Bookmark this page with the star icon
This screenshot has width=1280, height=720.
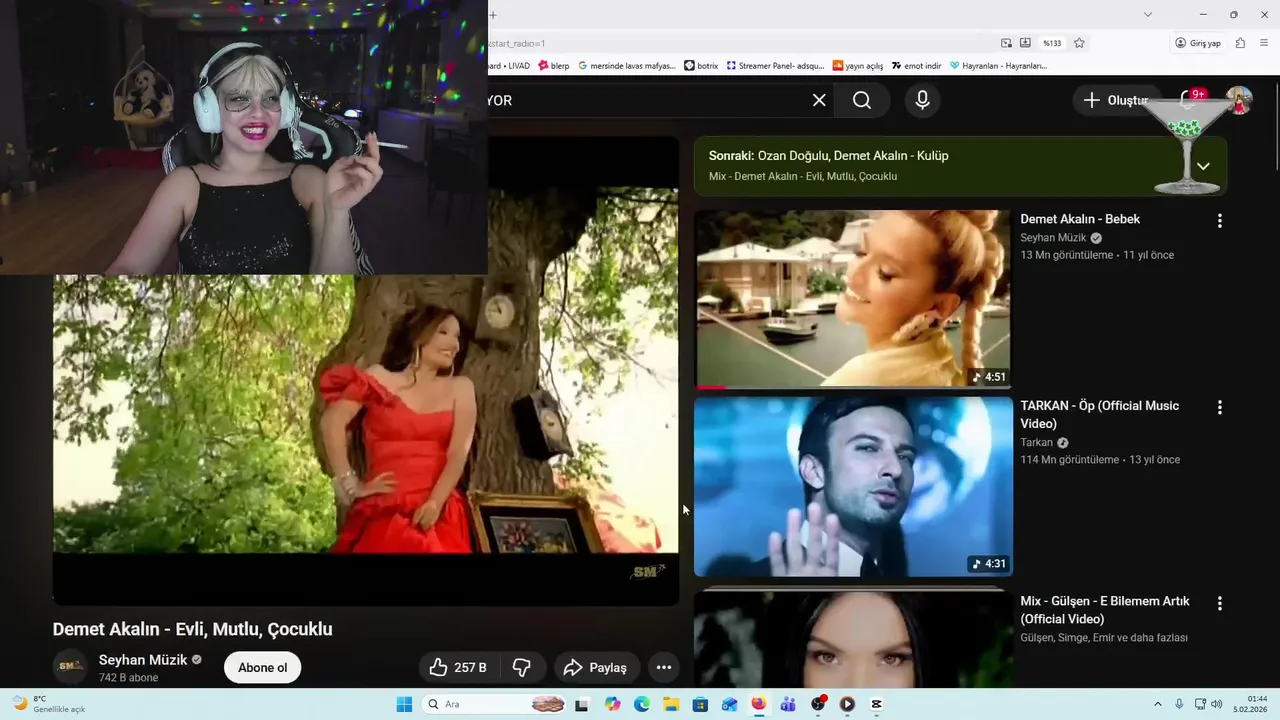tap(1079, 43)
